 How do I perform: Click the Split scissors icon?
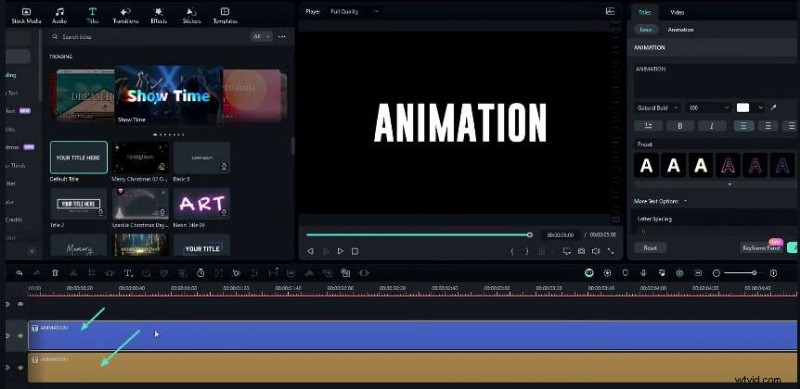click(73, 273)
